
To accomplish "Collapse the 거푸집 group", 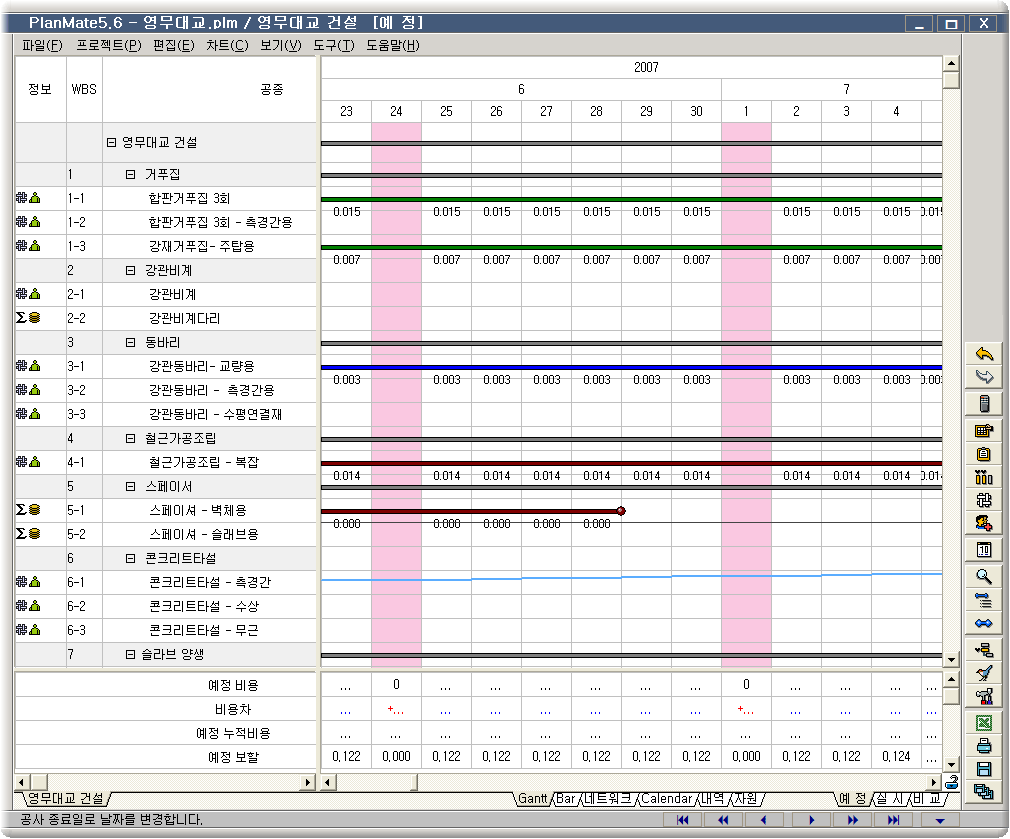I will coord(131,175).
